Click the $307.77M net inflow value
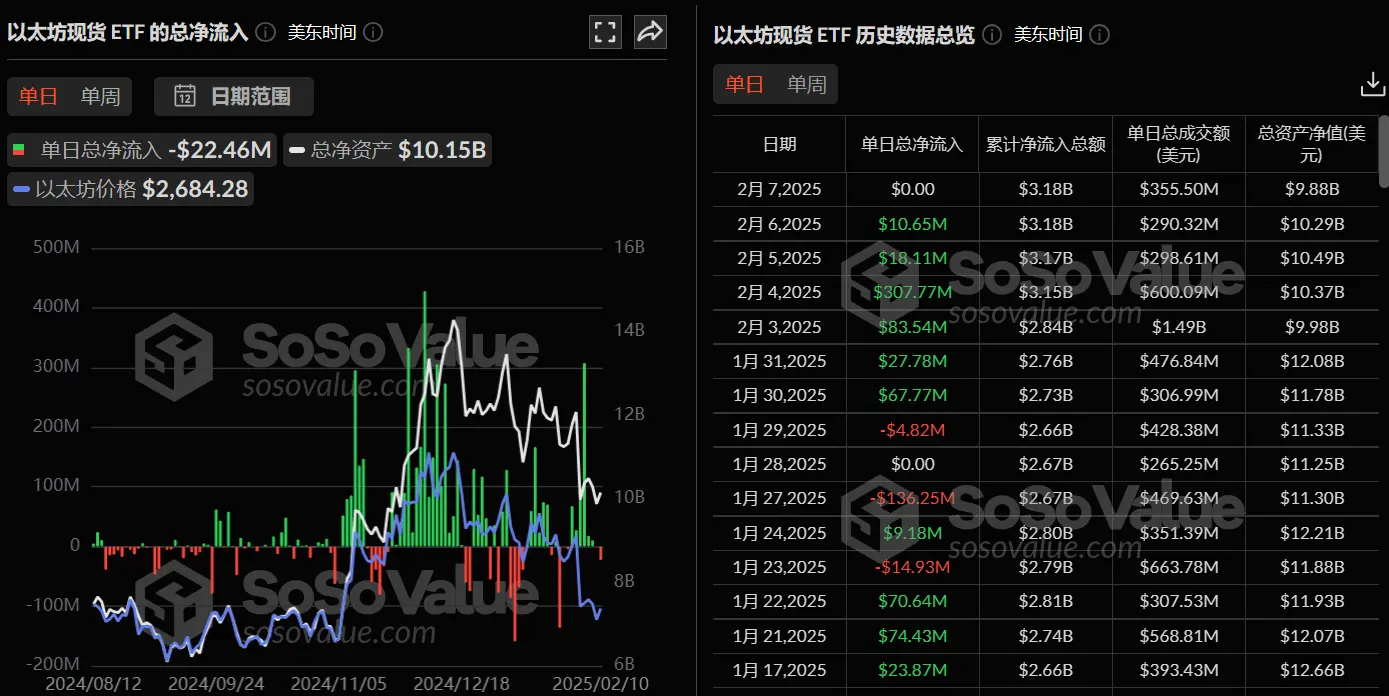Image resolution: width=1389 pixels, height=696 pixels. 912,292
